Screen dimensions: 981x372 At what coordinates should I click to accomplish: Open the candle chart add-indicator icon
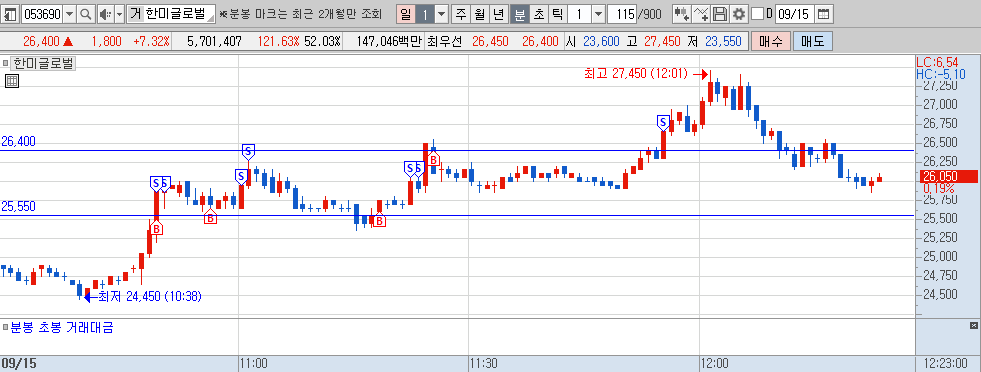point(682,14)
